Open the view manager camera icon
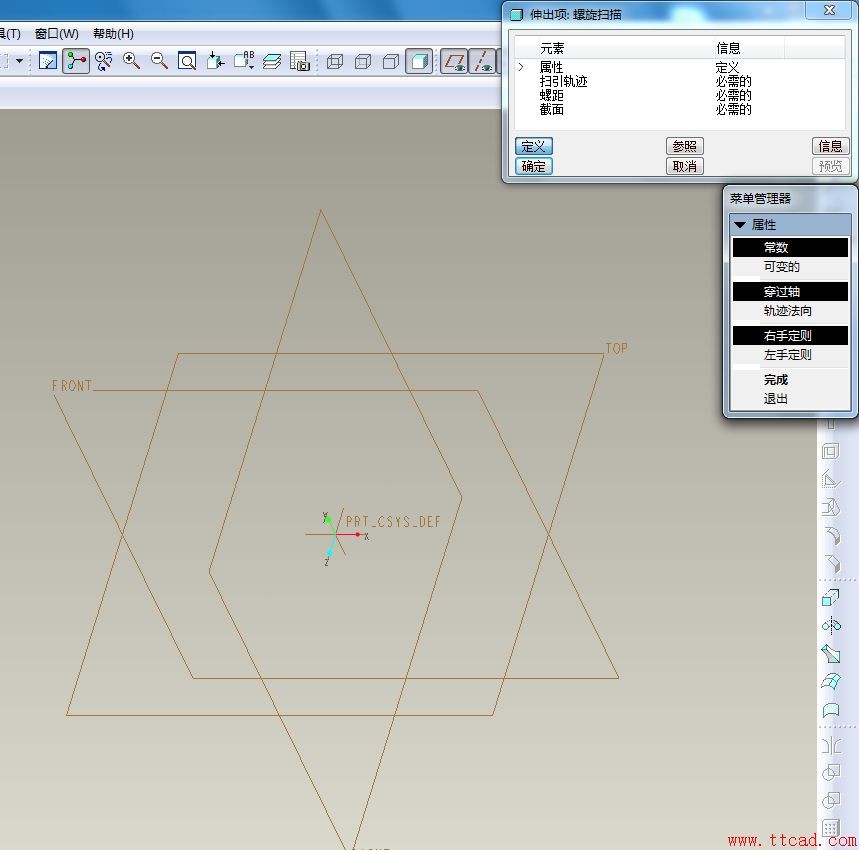The image size is (859, 850). point(300,61)
